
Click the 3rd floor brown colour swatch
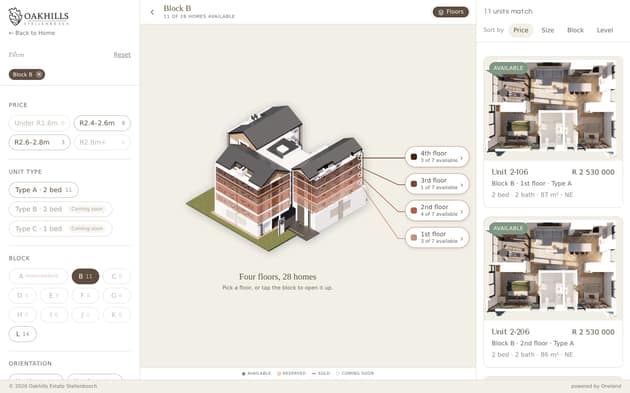pos(414,184)
